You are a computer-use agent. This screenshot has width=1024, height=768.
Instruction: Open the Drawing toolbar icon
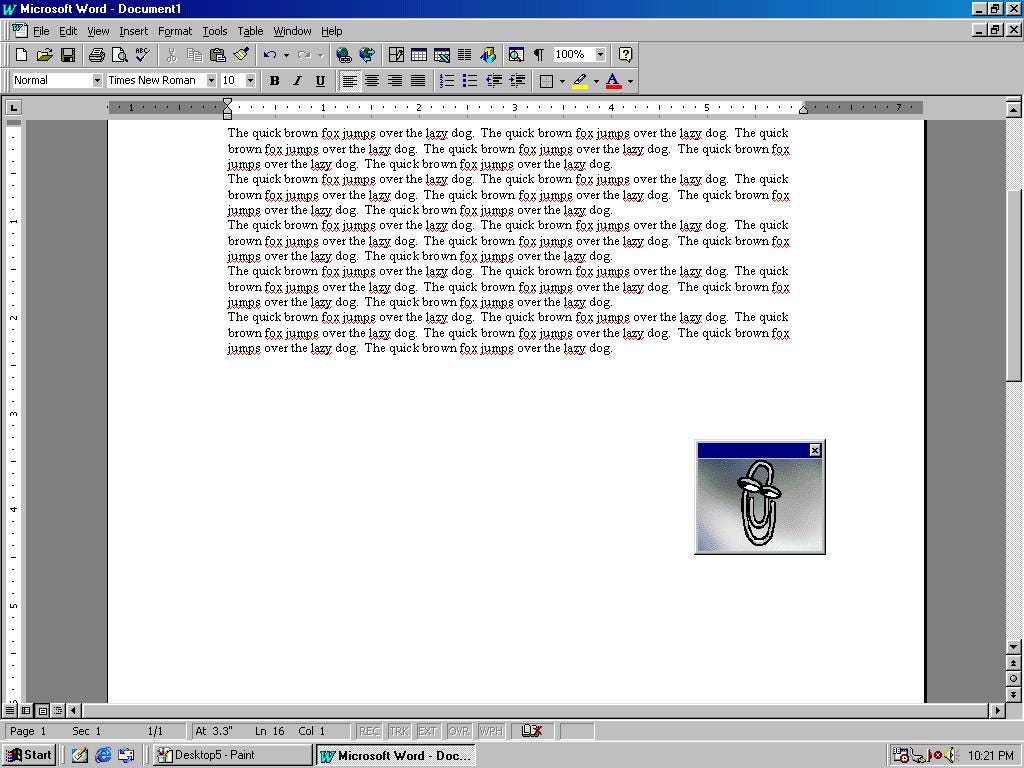(x=488, y=55)
